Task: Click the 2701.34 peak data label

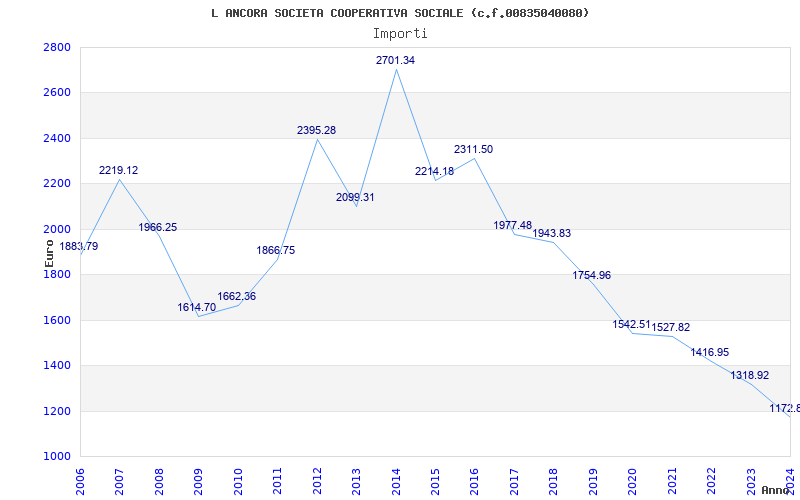Action: 395,60
